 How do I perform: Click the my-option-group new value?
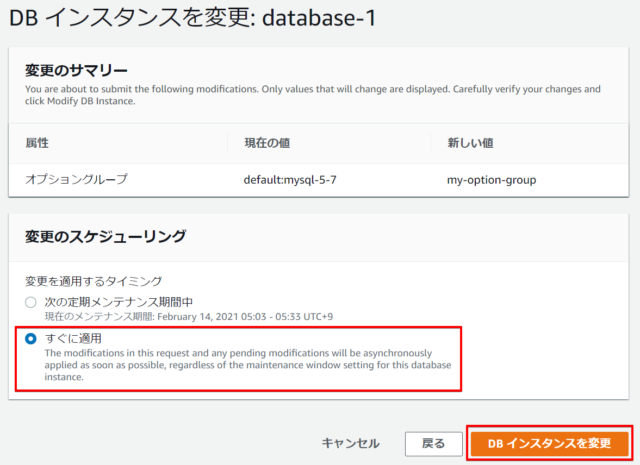tap(491, 180)
